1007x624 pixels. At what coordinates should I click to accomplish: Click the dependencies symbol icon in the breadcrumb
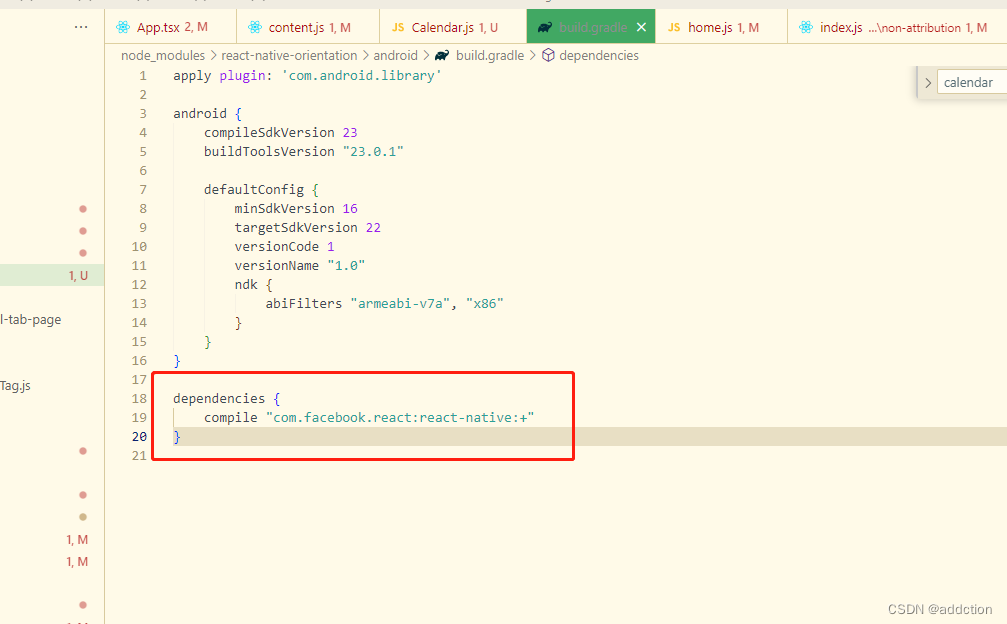tap(548, 55)
